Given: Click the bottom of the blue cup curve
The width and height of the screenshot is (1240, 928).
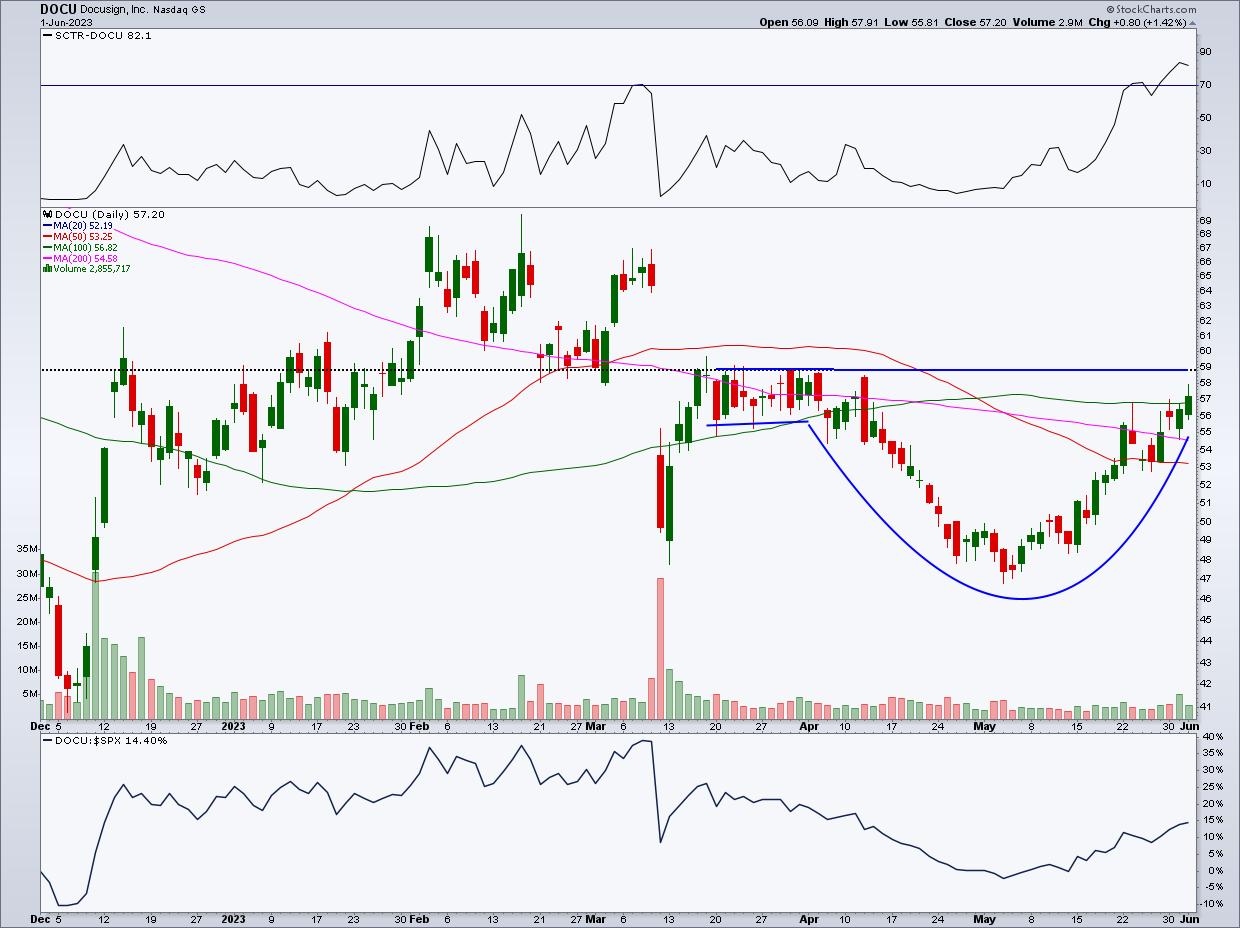Looking at the screenshot, I should 1020,598.
